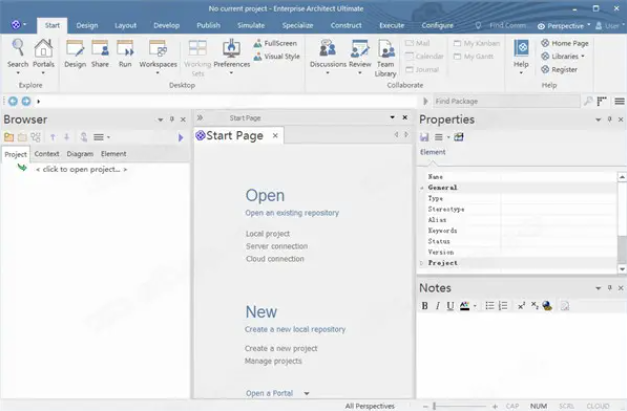Click the Run icon in ribbon
627x411 pixels.
point(125,52)
